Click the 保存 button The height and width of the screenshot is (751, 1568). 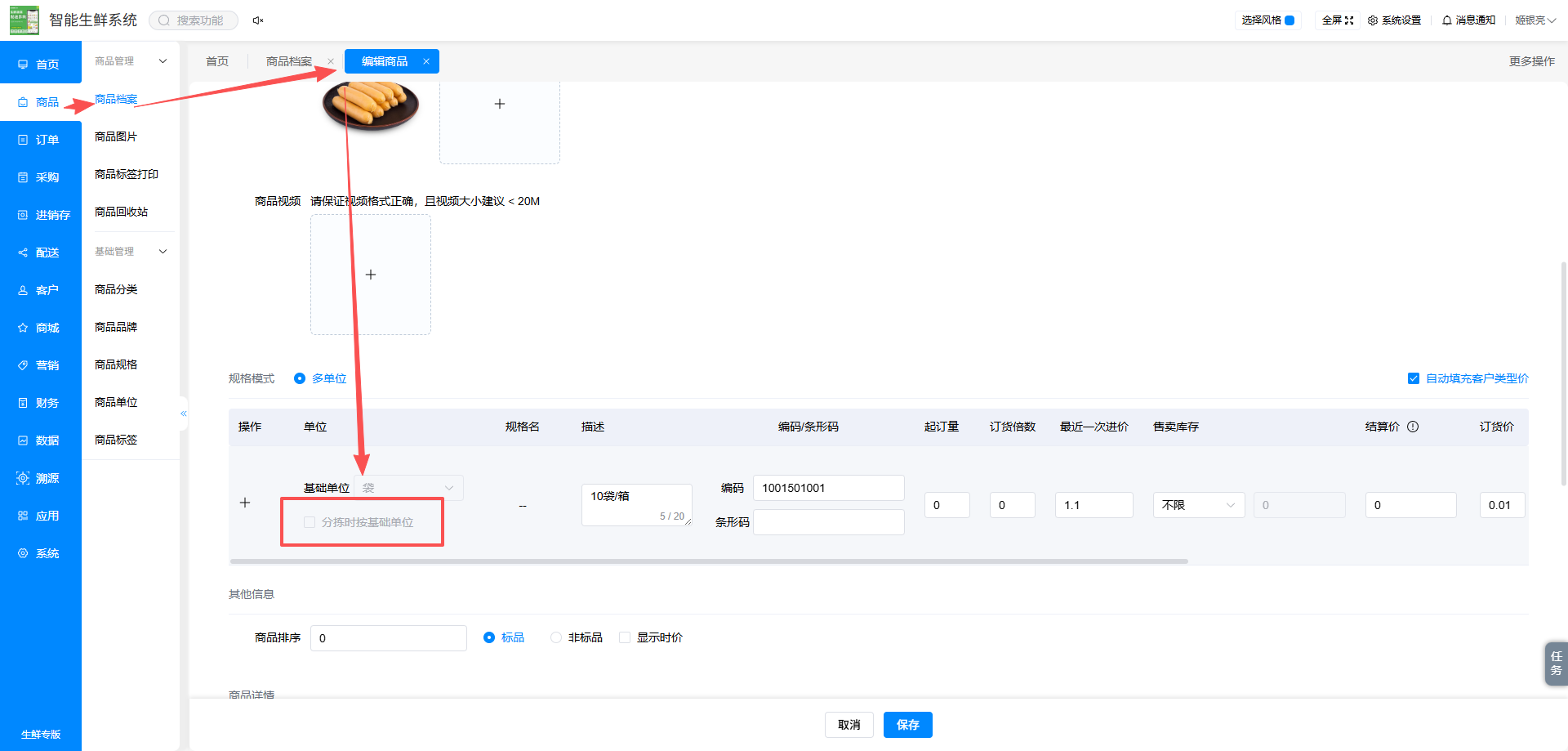click(x=908, y=725)
